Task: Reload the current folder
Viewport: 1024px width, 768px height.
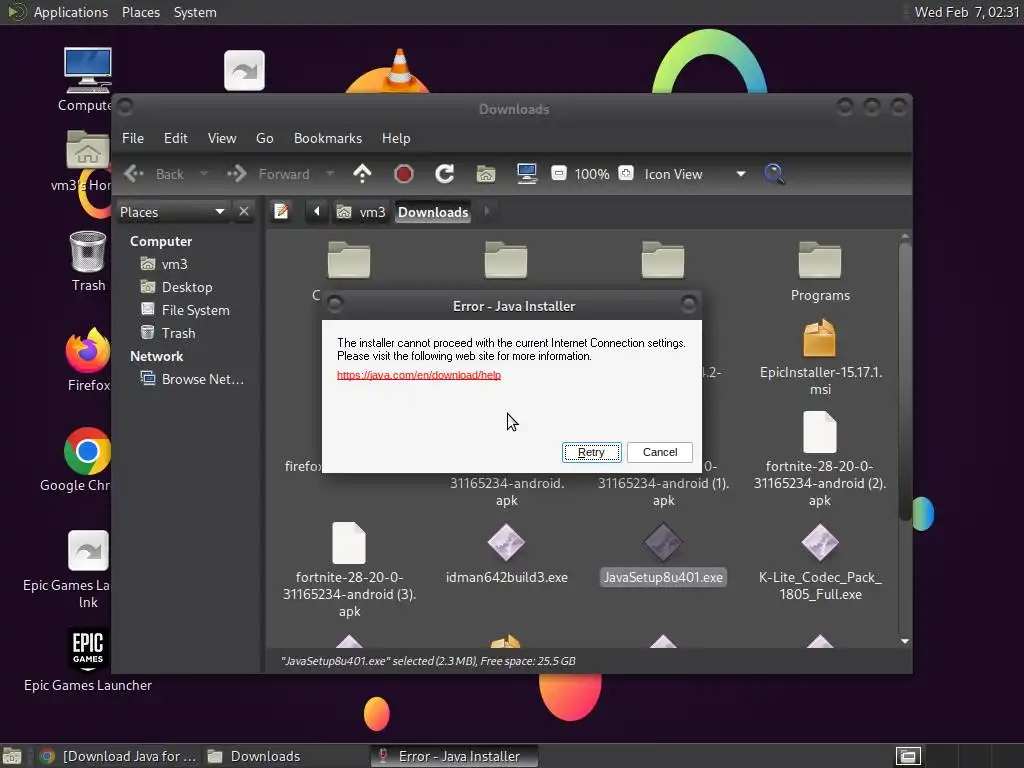Action: [445, 174]
